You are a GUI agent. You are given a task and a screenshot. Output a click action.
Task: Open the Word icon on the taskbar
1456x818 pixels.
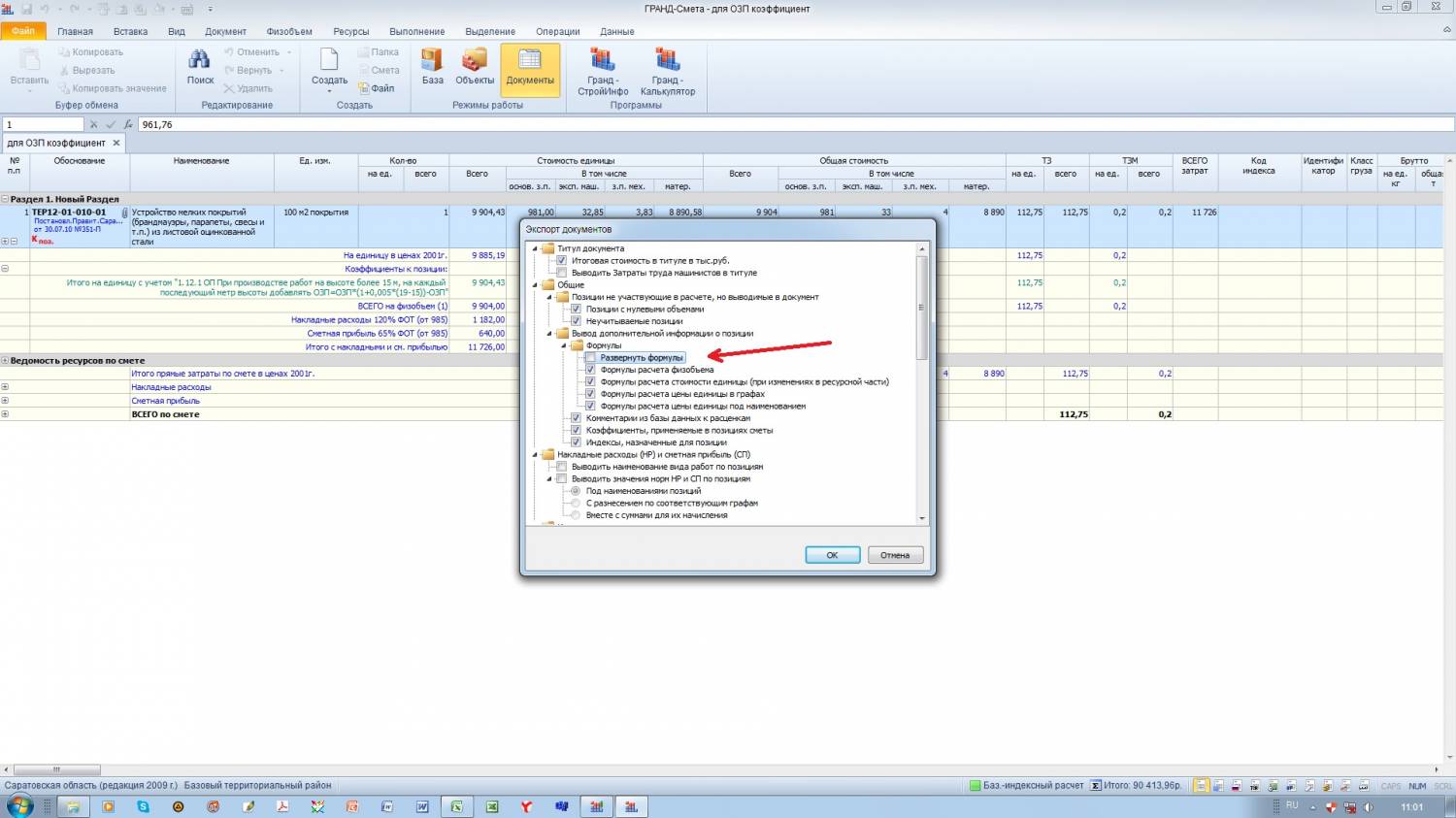click(x=422, y=806)
